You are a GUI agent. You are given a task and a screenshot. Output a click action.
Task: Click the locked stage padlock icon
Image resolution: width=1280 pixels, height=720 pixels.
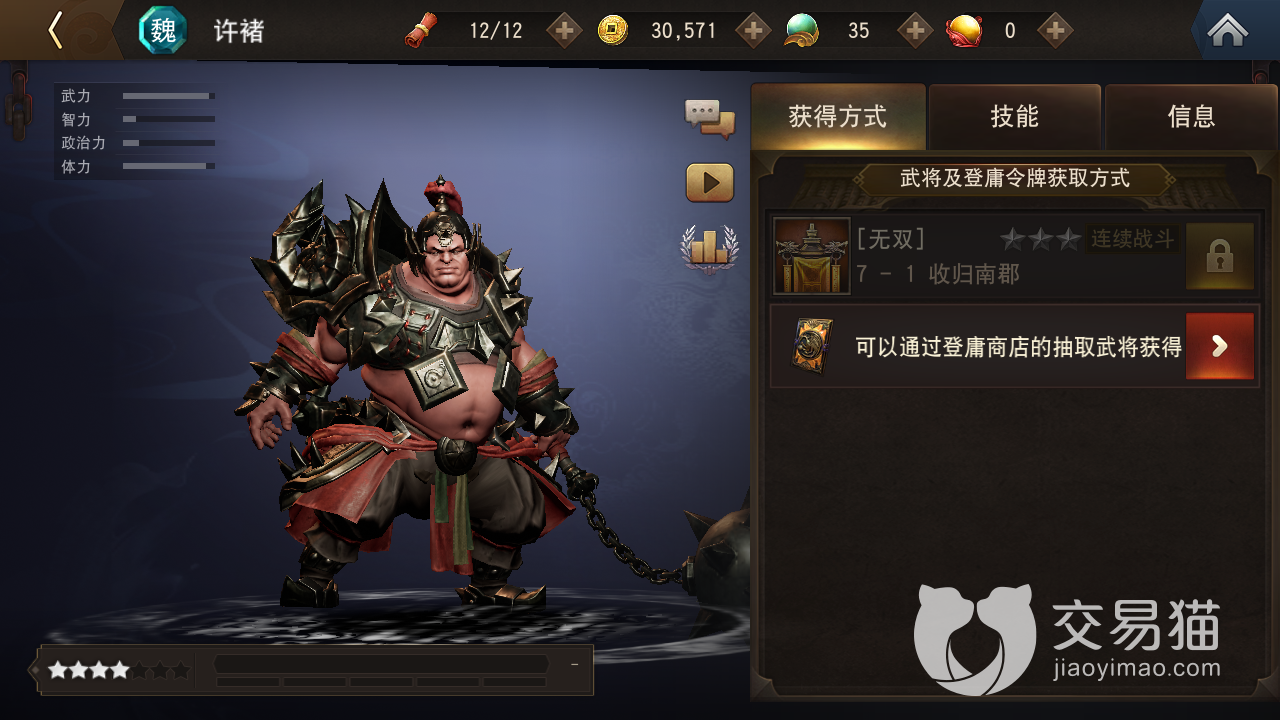coord(1219,257)
